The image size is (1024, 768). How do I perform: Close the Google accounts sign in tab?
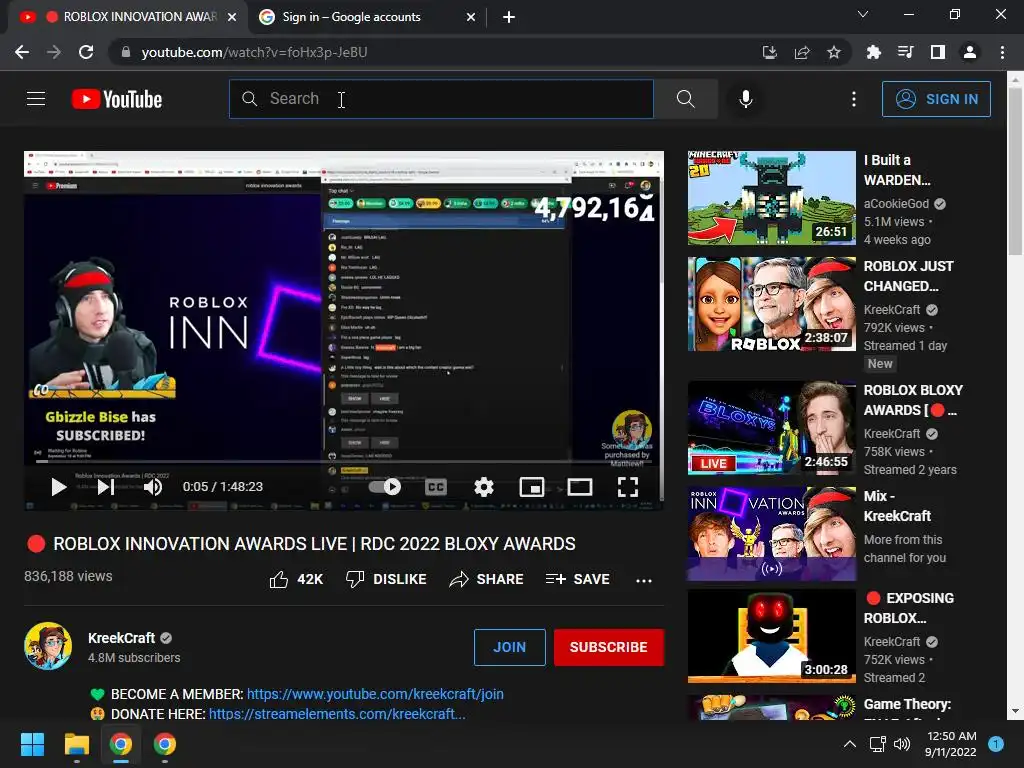click(470, 17)
